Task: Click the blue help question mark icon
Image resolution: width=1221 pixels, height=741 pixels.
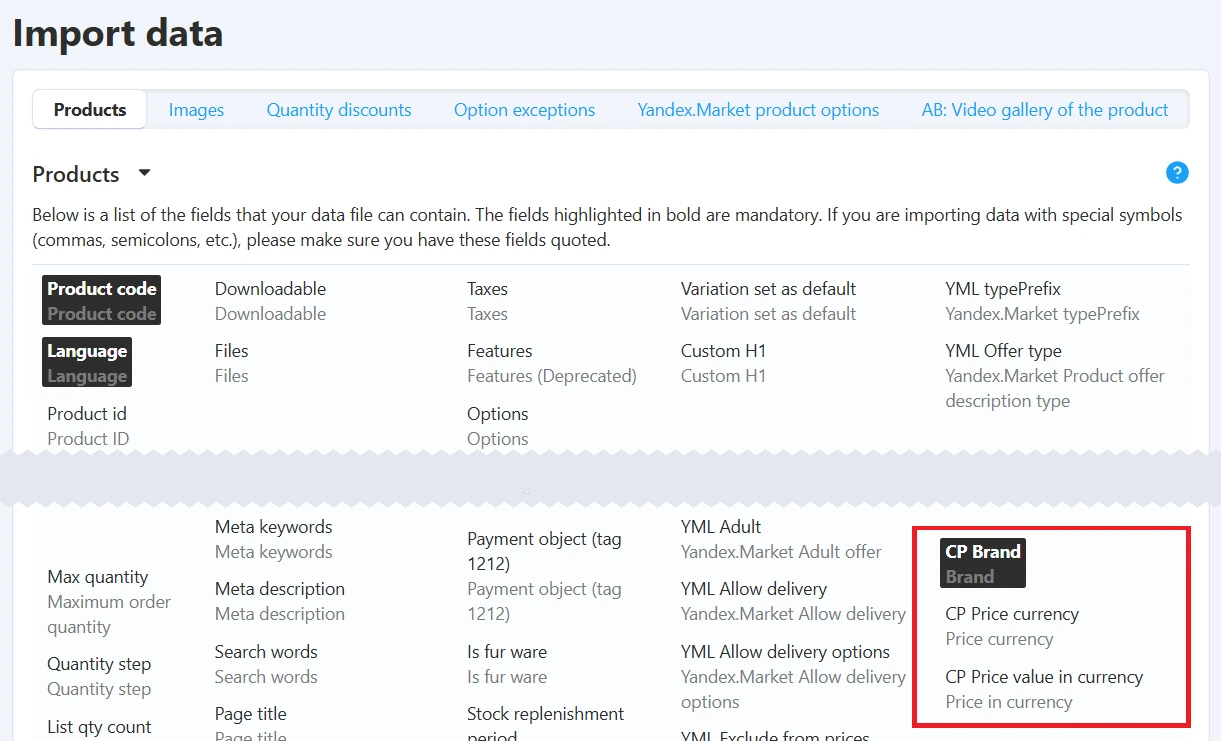Action: [1177, 173]
